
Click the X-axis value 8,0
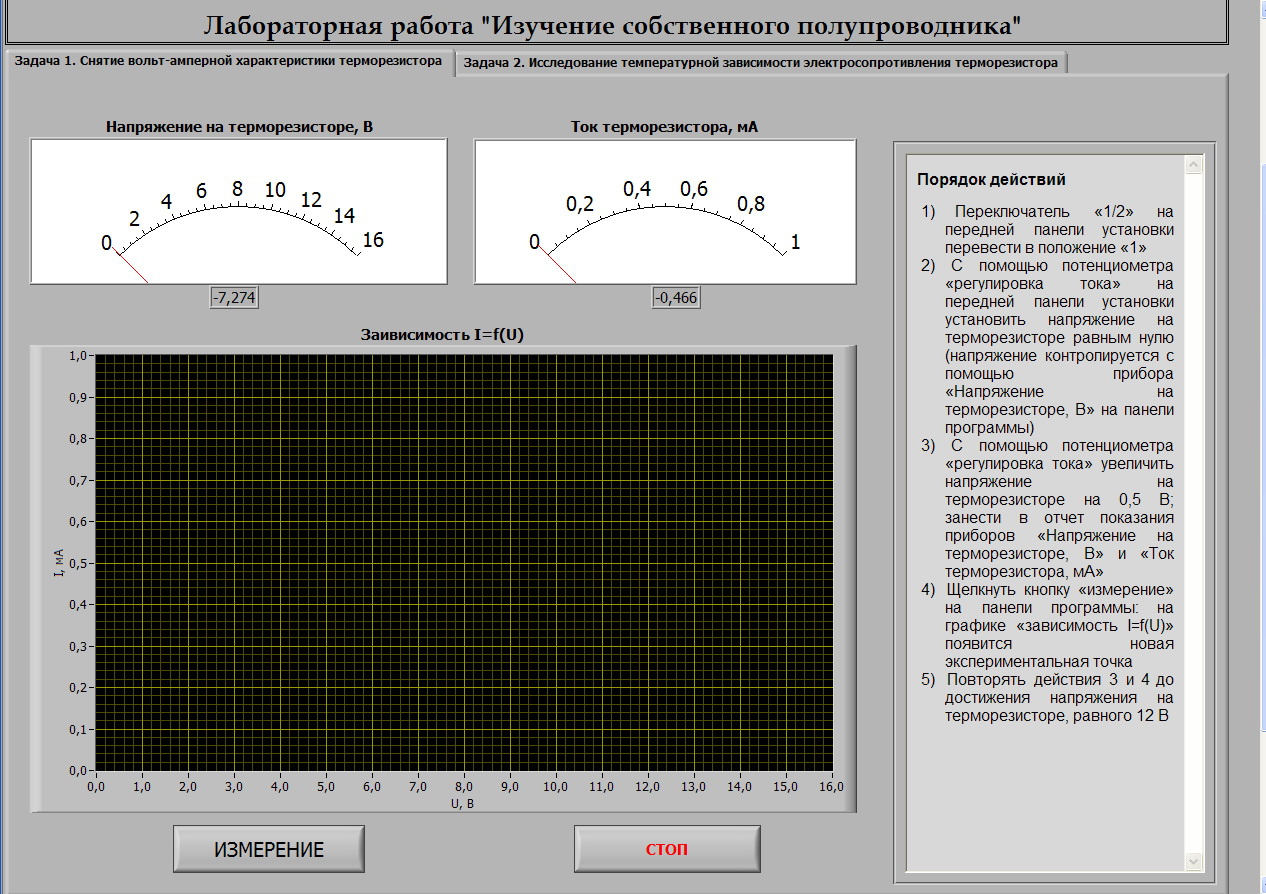pos(464,787)
